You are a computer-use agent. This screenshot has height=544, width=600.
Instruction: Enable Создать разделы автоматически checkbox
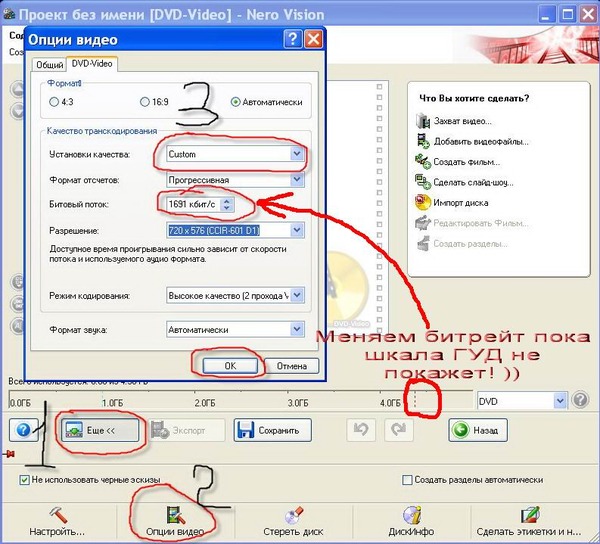408,480
